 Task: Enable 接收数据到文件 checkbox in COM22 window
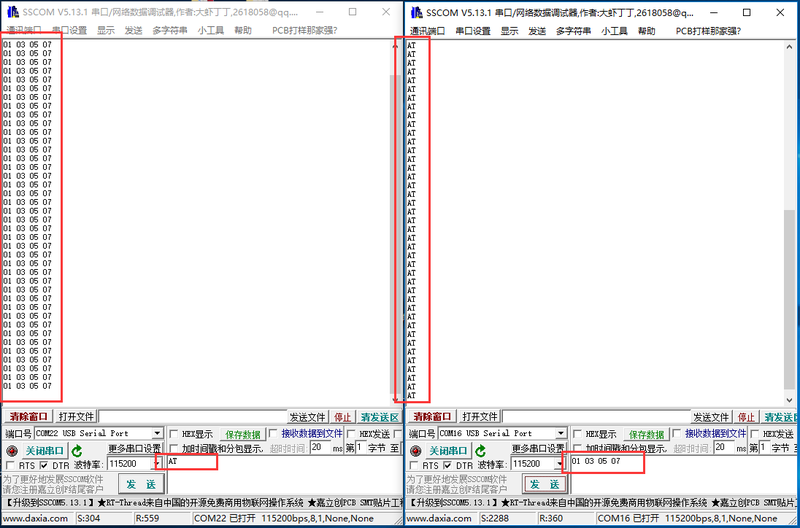[x=273, y=434]
